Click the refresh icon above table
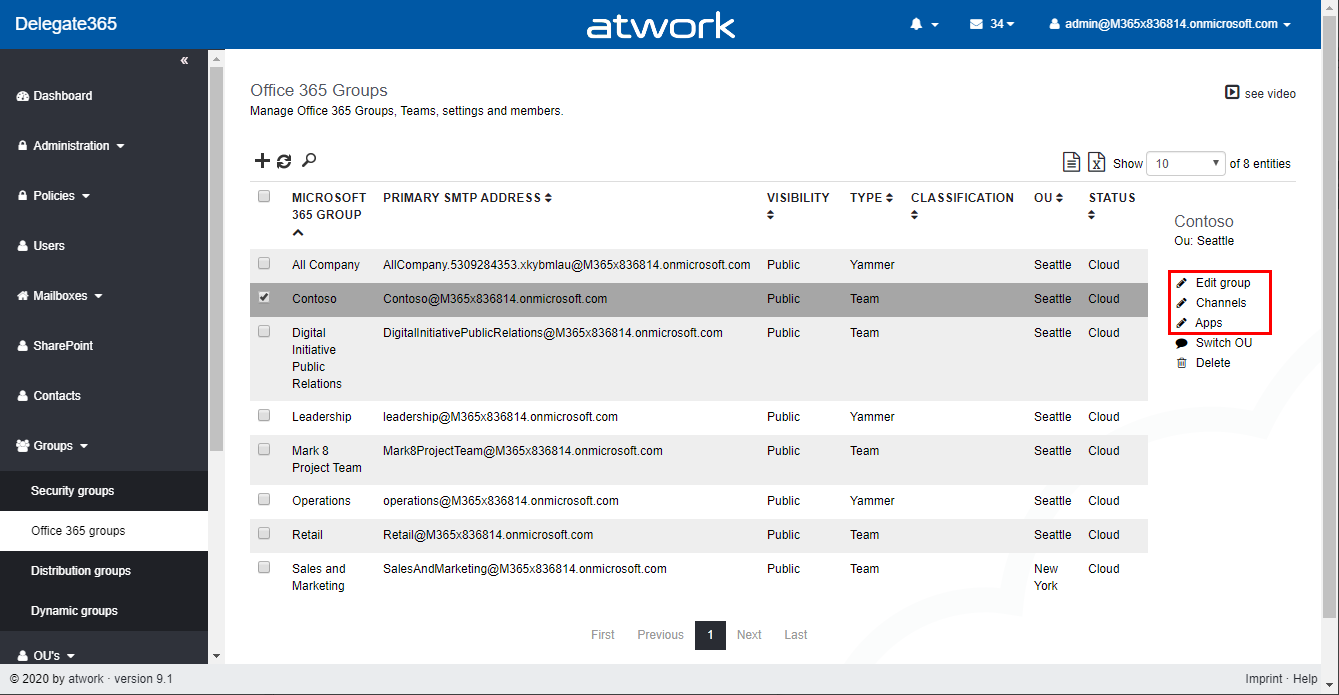 pos(284,161)
